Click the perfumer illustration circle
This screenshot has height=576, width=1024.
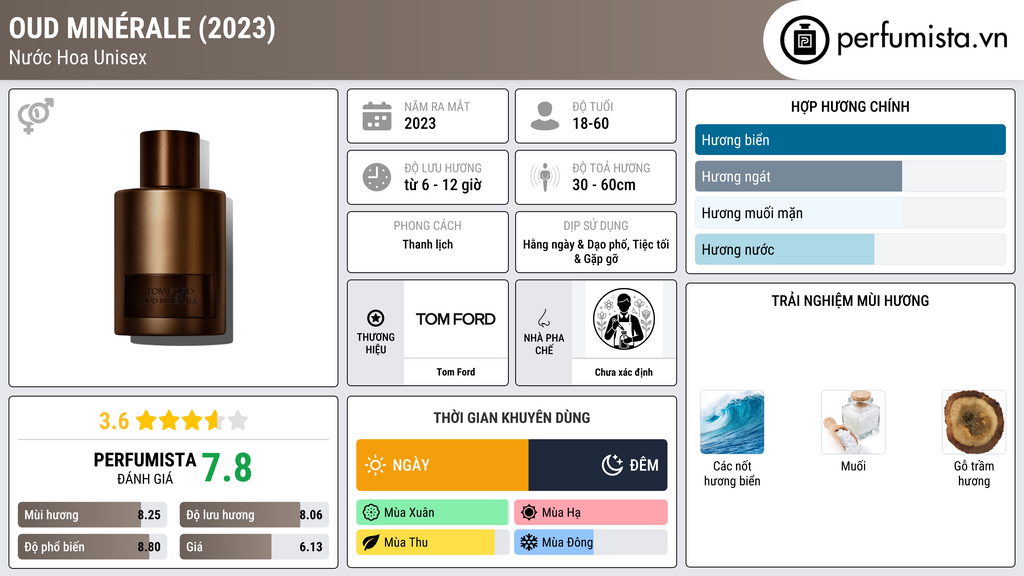[x=624, y=319]
